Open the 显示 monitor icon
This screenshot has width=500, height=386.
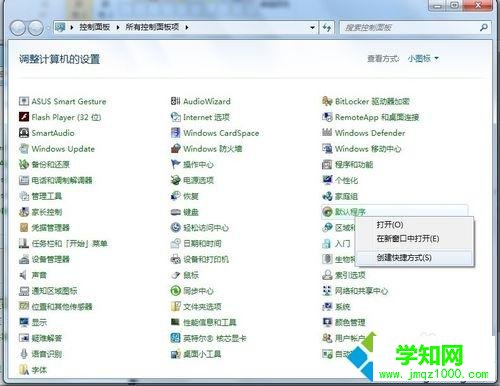click(x=24, y=322)
